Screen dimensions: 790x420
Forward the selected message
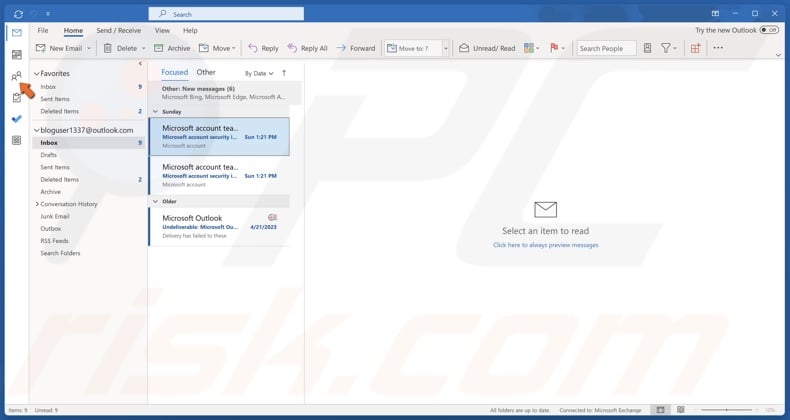(x=356, y=48)
